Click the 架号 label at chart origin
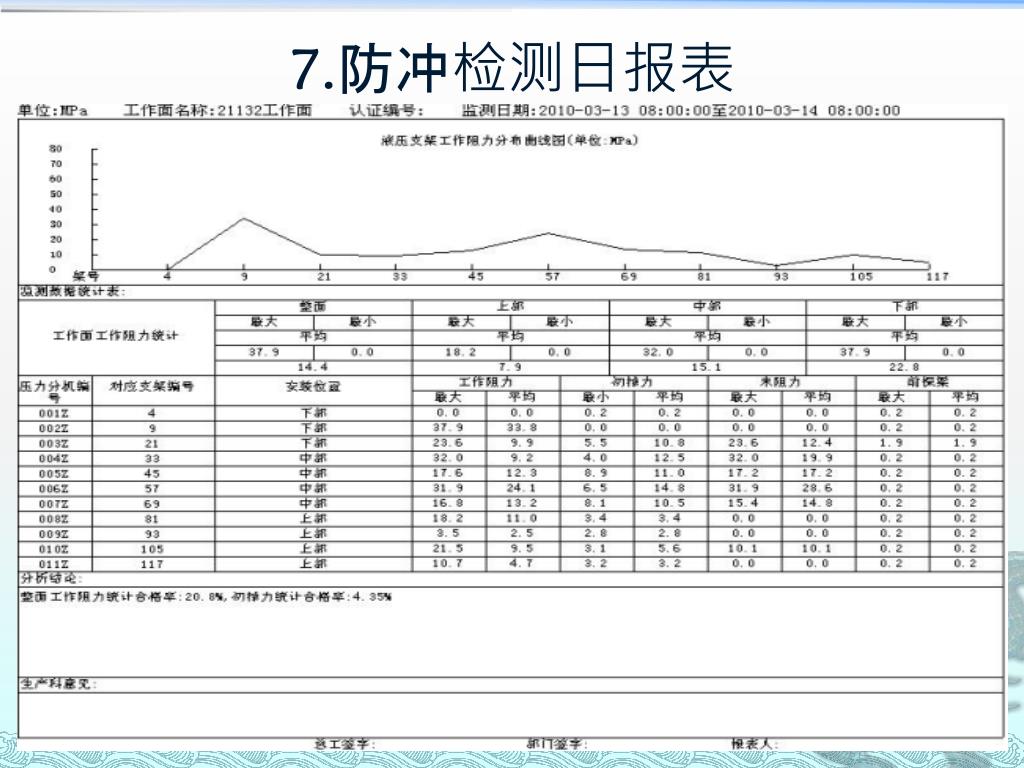Viewport: 1024px width, 768px height. click(x=86, y=276)
